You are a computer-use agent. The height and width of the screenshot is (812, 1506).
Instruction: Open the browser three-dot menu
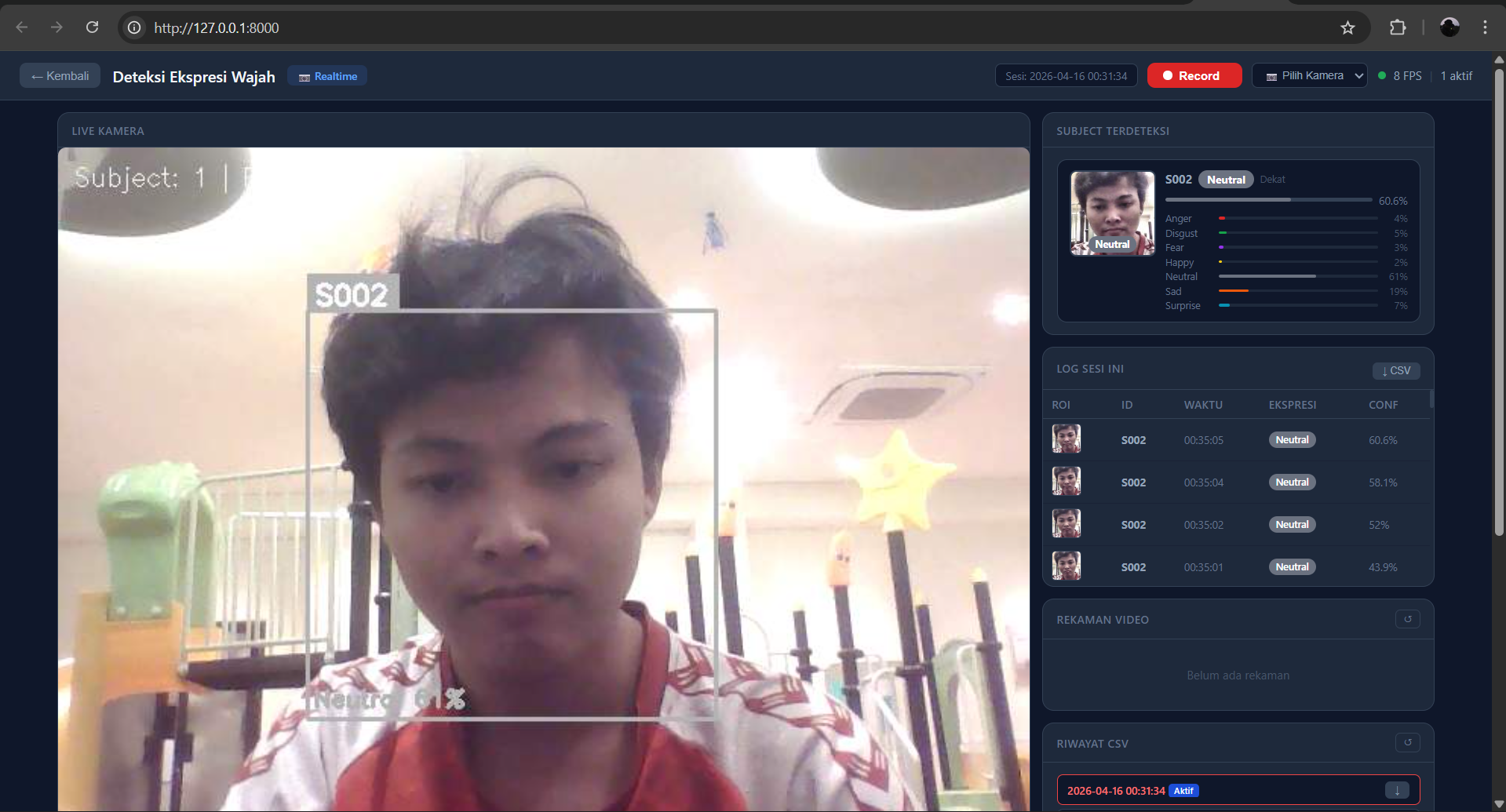click(1485, 27)
